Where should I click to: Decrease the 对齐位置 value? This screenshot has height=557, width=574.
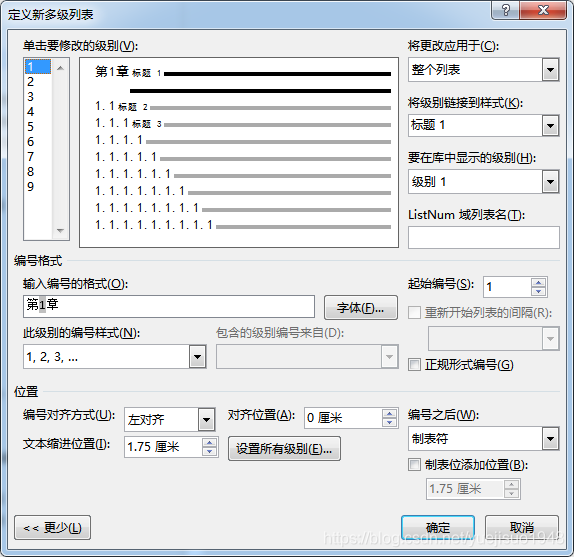point(390,422)
